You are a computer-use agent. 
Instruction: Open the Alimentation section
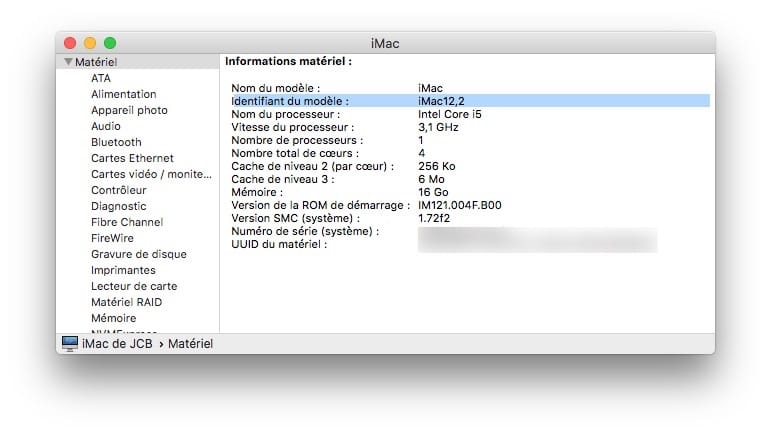pos(123,94)
